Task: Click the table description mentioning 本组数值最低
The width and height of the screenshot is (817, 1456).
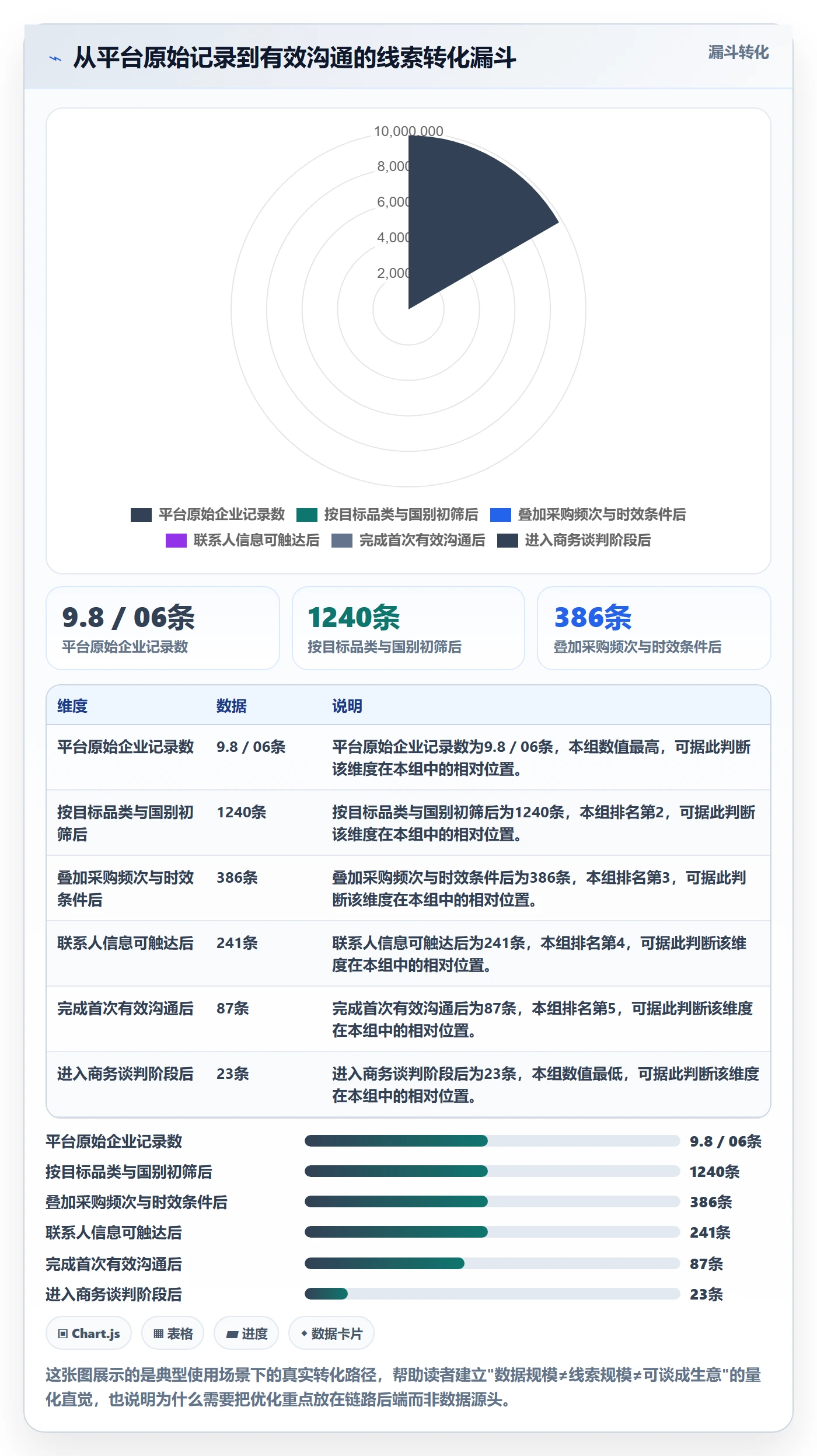Action: pyautogui.click(x=546, y=1085)
